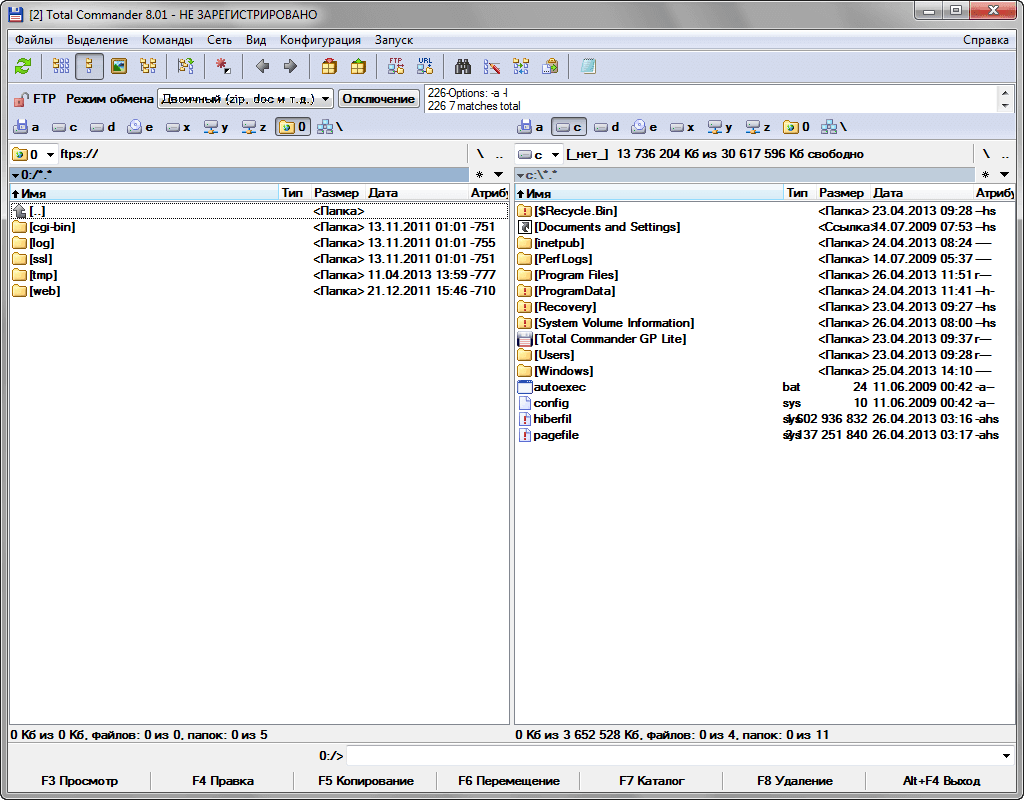Open right panel directory history arrow
Screen dimensions: 1024x800
click(1004, 174)
